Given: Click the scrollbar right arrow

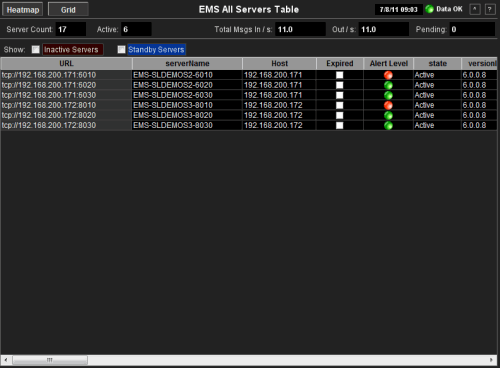Looking at the screenshot, I should click(x=491, y=360).
